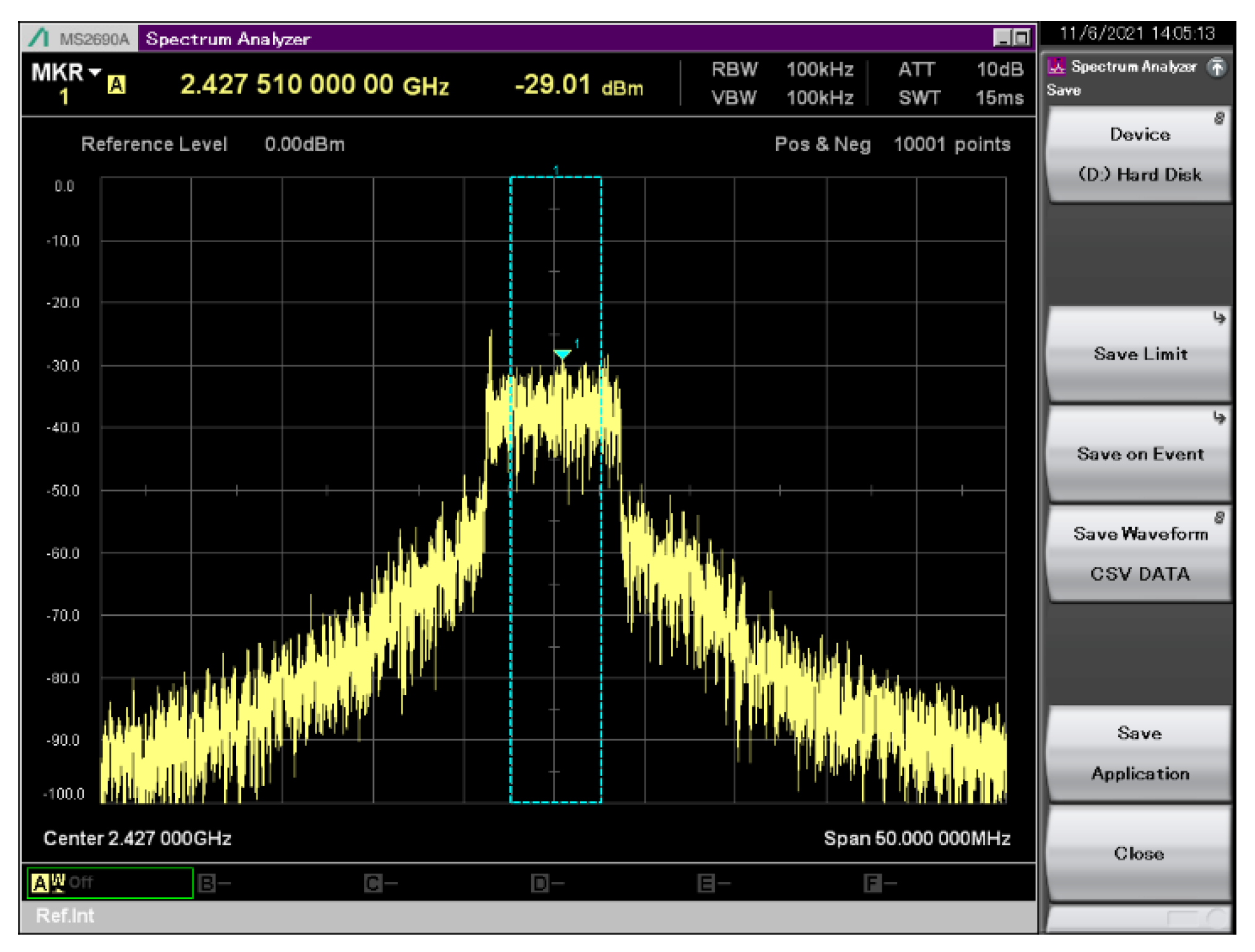Click the submenu arrow on Save Limit

click(x=1218, y=318)
